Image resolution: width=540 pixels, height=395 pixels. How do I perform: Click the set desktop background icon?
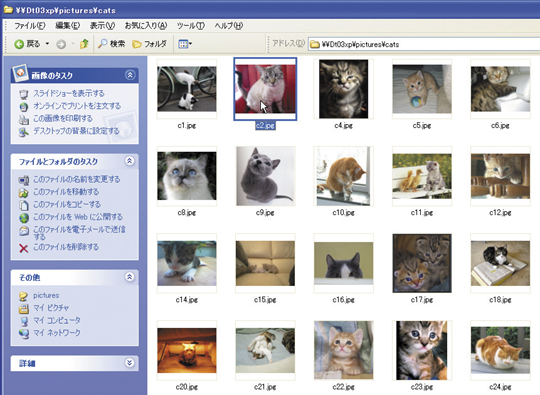point(23,132)
